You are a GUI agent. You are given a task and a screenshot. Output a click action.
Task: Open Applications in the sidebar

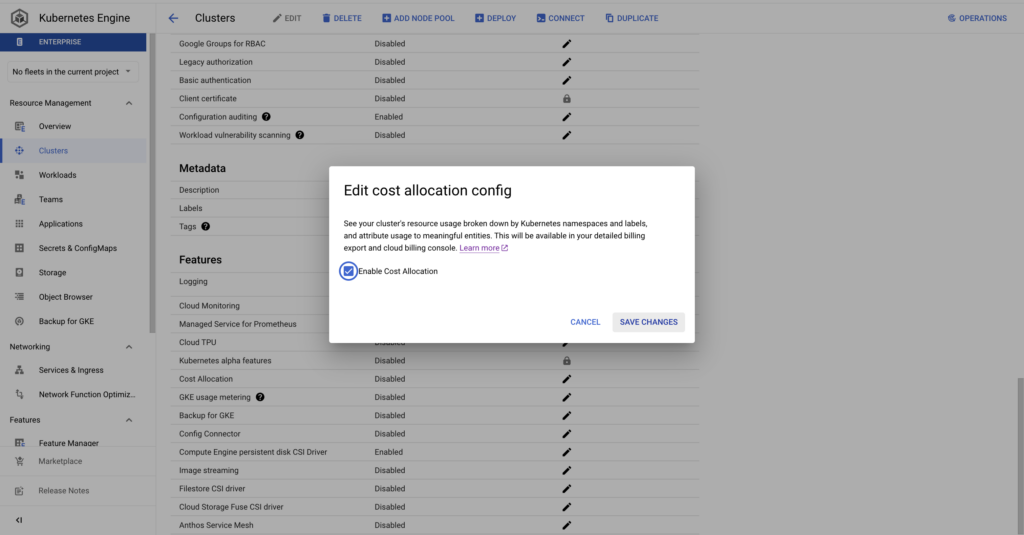tap(60, 224)
